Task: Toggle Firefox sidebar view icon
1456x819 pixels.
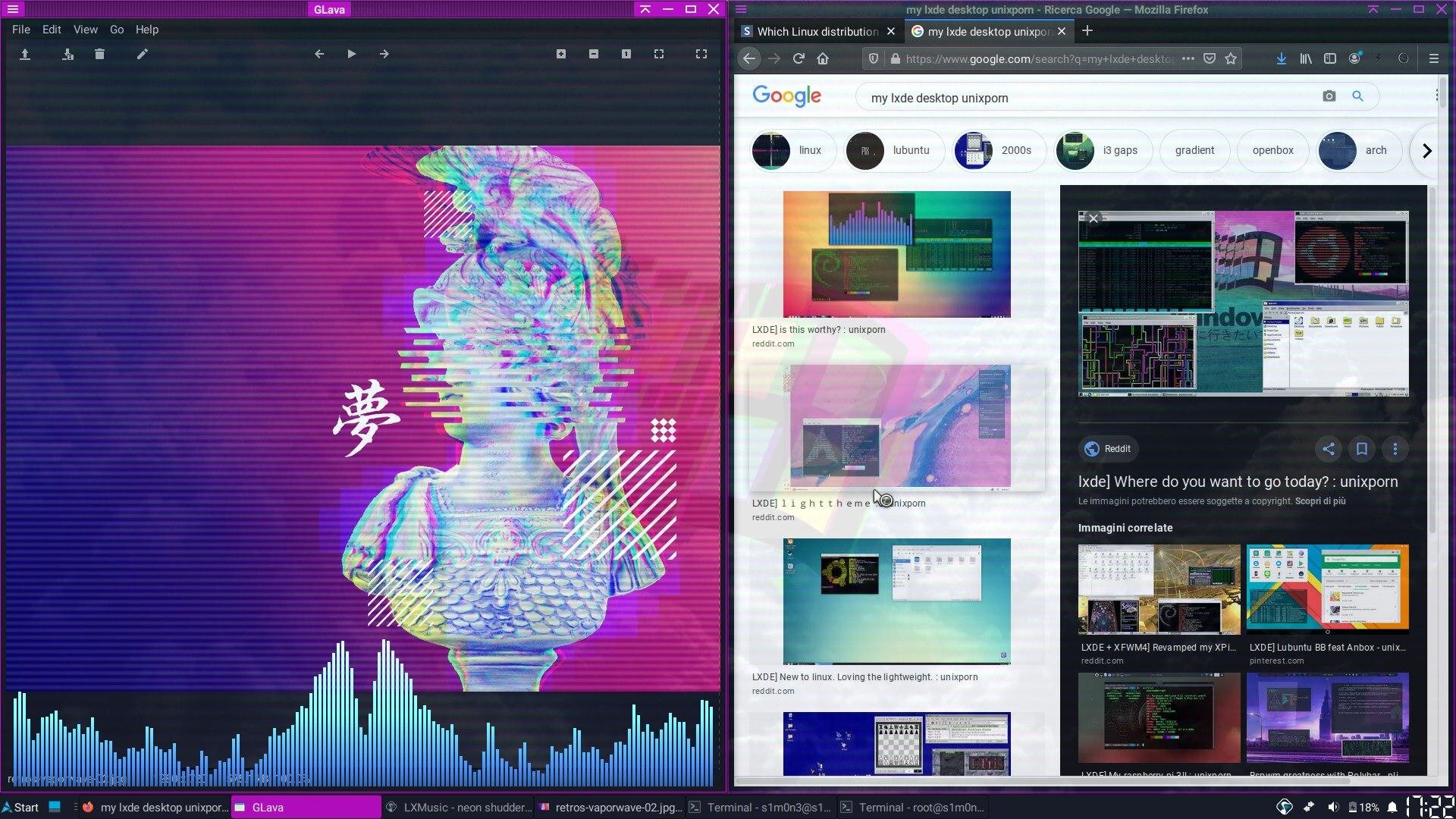Action: click(x=1329, y=58)
